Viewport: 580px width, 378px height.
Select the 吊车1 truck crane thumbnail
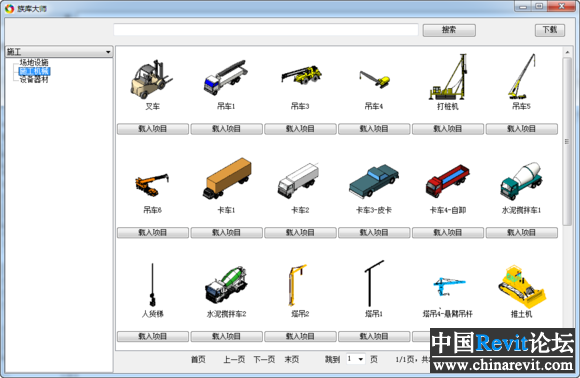coord(225,77)
